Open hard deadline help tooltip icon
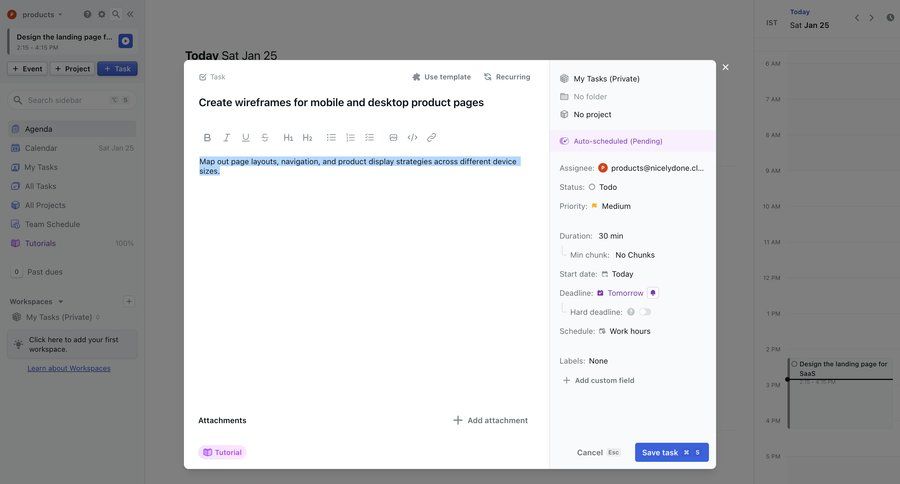The width and height of the screenshot is (900, 484). 630,312
